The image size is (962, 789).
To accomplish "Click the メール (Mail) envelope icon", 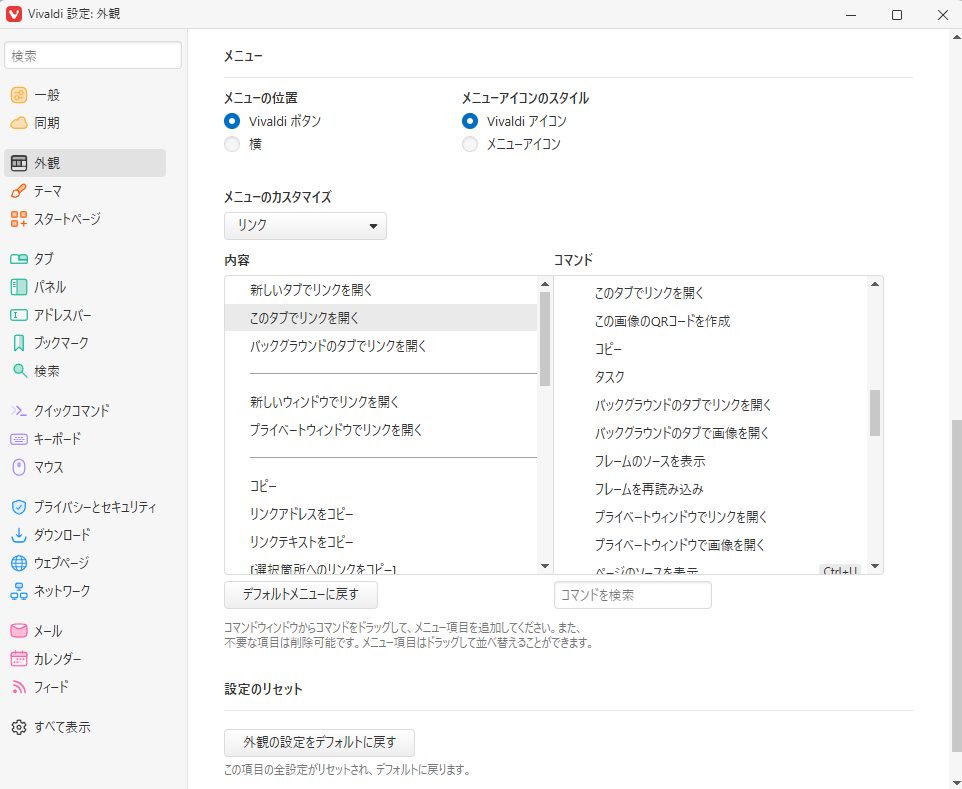I will pos(19,631).
